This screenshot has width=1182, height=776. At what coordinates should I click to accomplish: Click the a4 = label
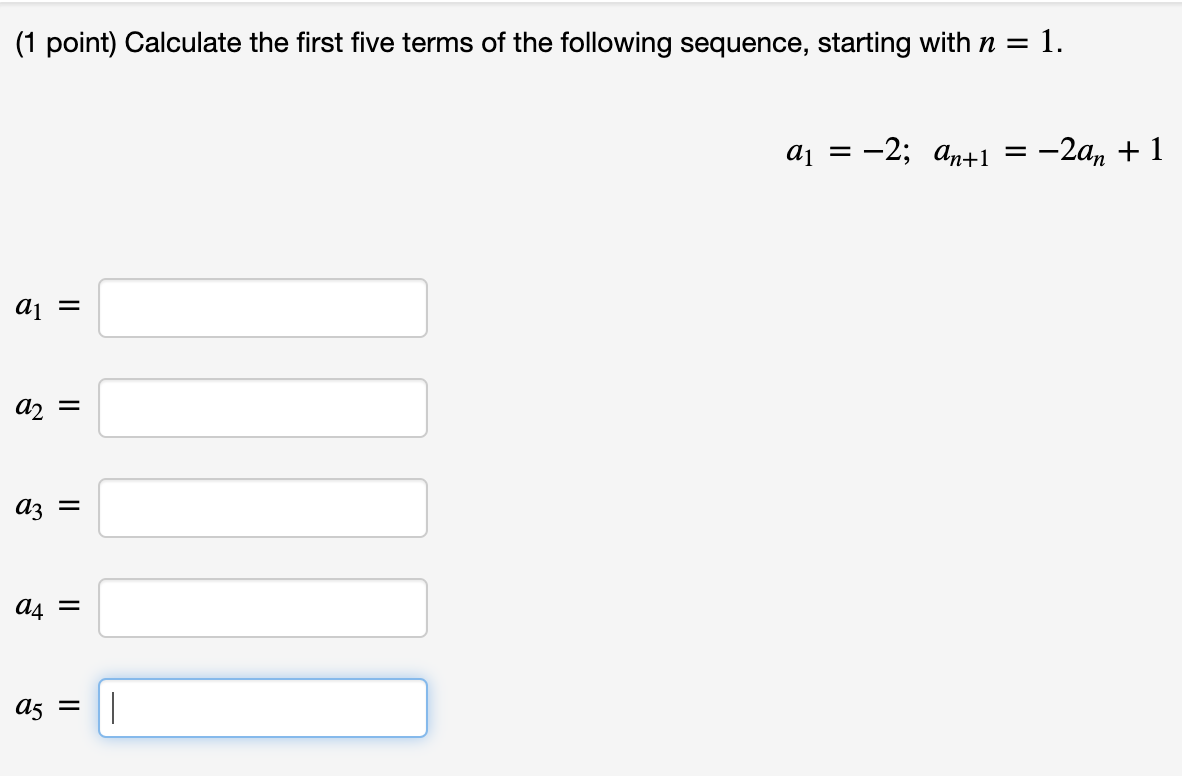coord(43,607)
